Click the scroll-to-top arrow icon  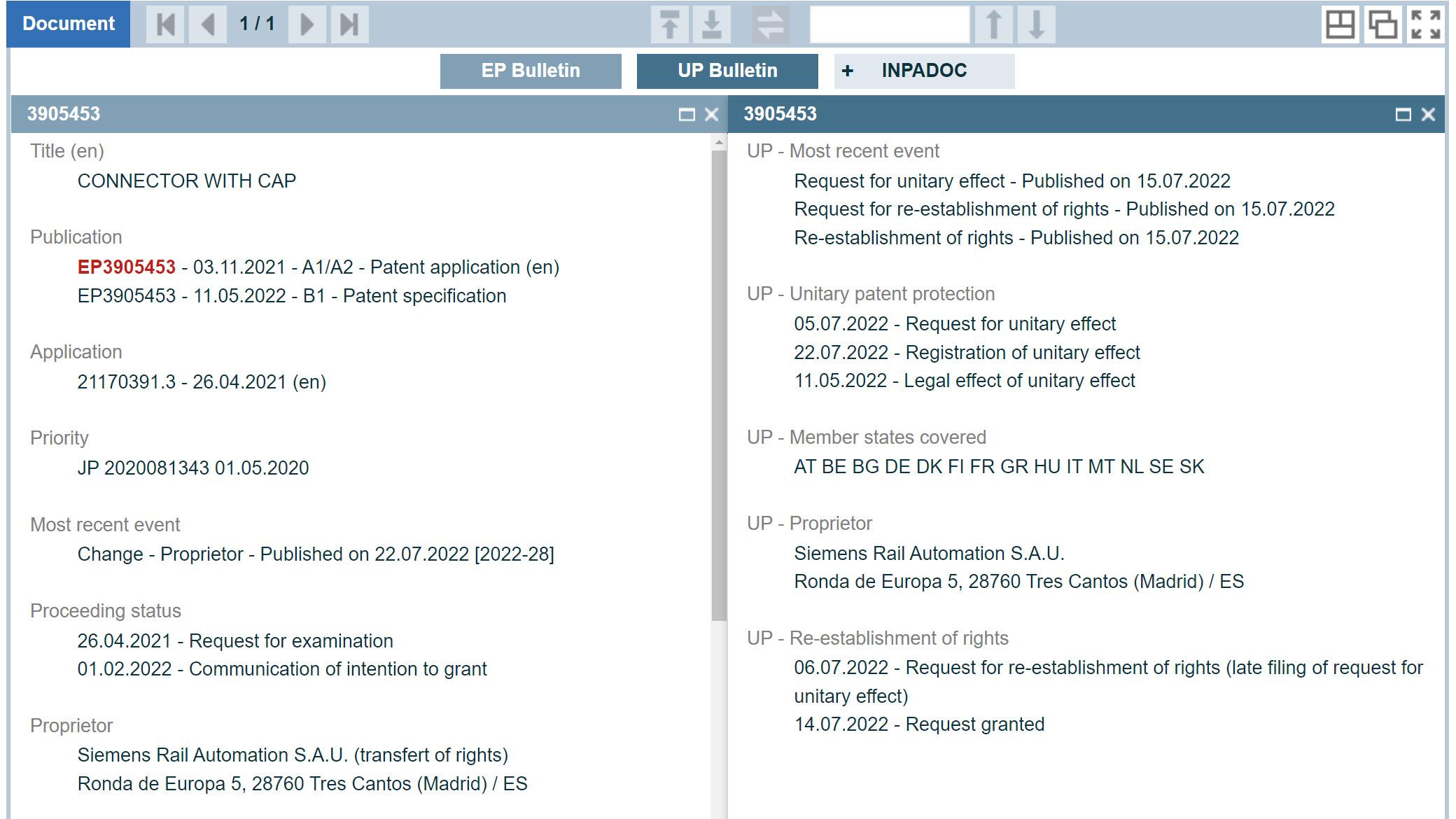pos(670,24)
